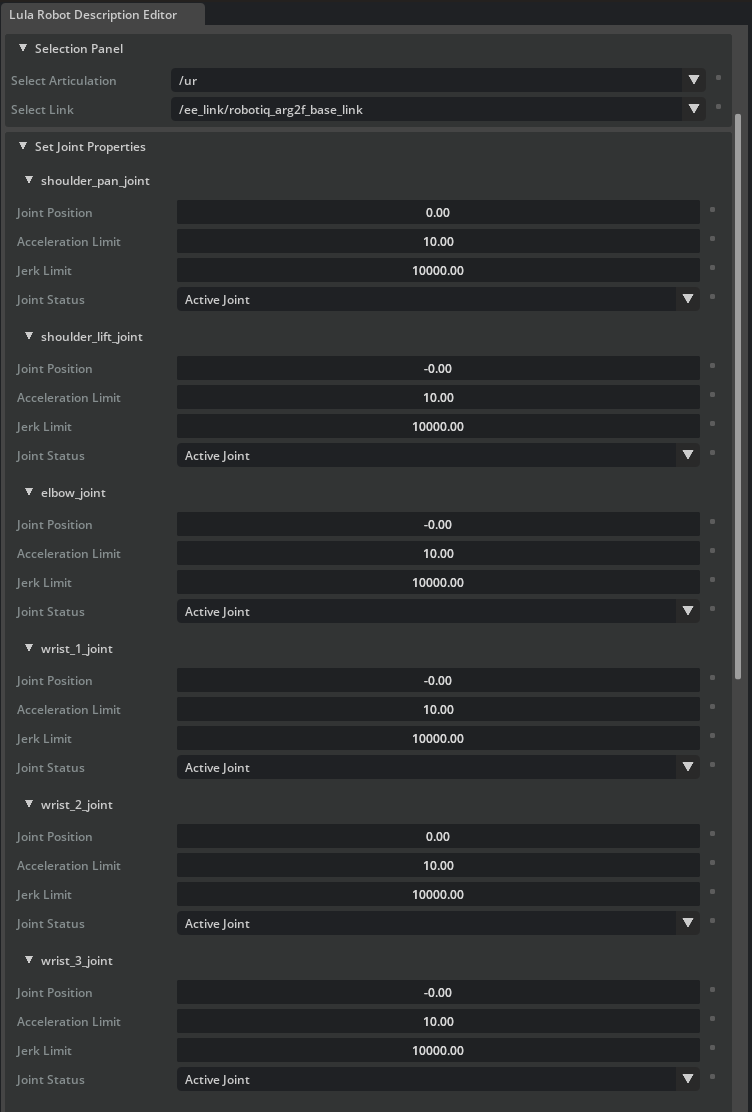This screenshot has width=752, height=1112.
Task: Click the reset dot beside Select Articulation
Action: [717, 78]
